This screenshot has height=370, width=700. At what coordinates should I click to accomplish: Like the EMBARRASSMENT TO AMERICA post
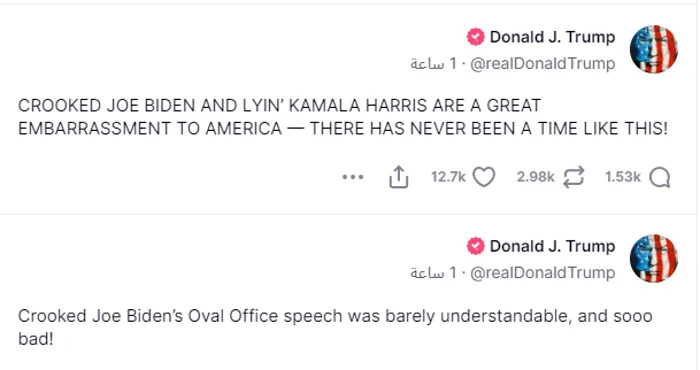(484, 177)
